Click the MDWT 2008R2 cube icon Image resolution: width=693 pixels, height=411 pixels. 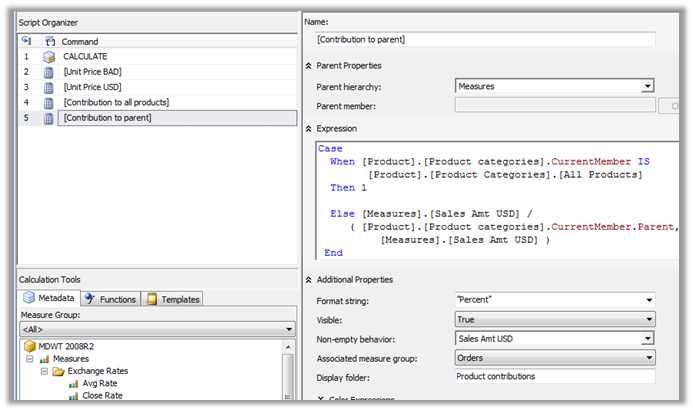tap(30, 346)
